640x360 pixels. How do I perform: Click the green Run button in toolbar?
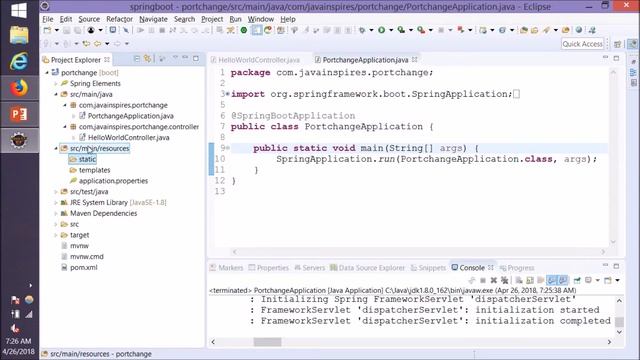(381, 30)
